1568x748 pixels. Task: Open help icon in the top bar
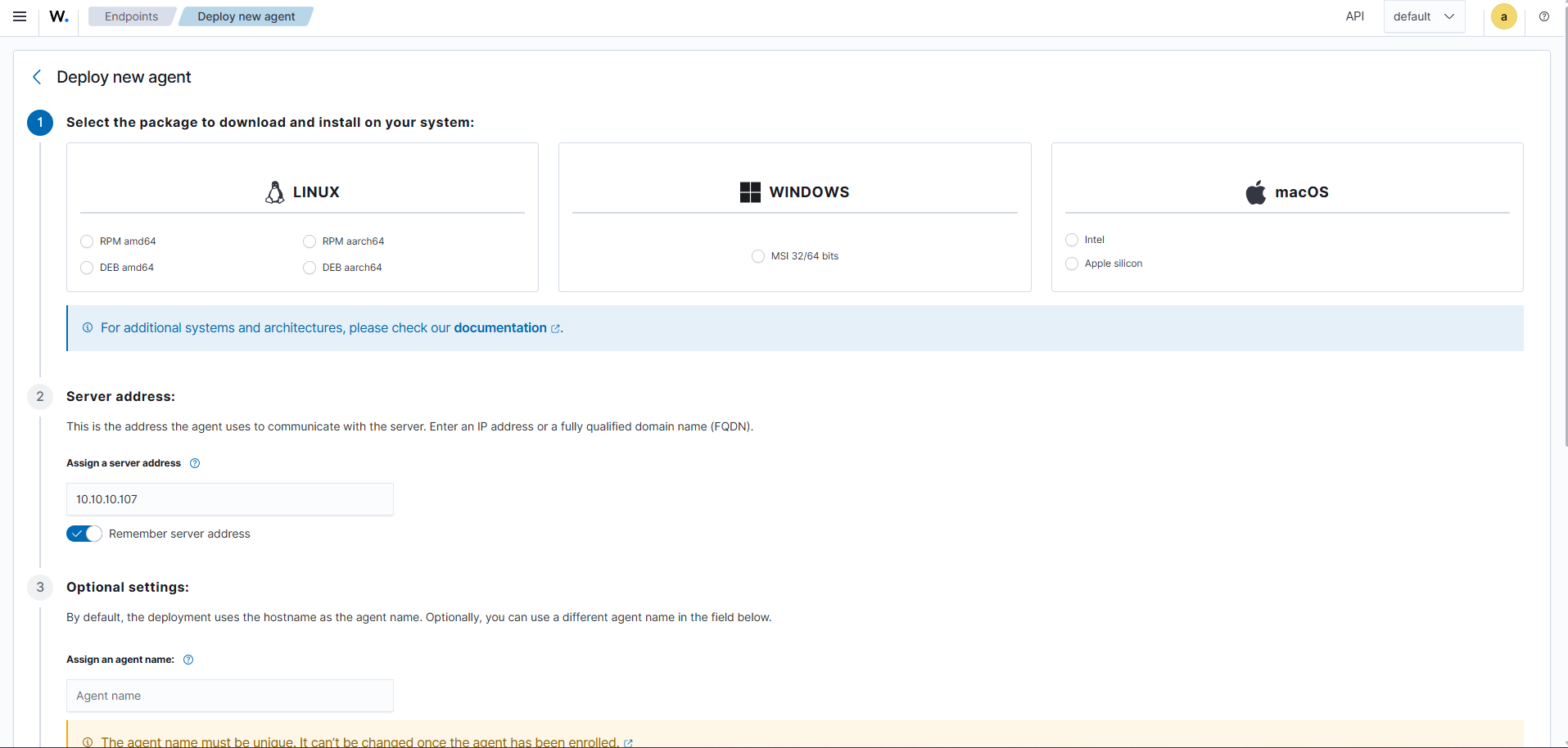tap(1544, 16)
